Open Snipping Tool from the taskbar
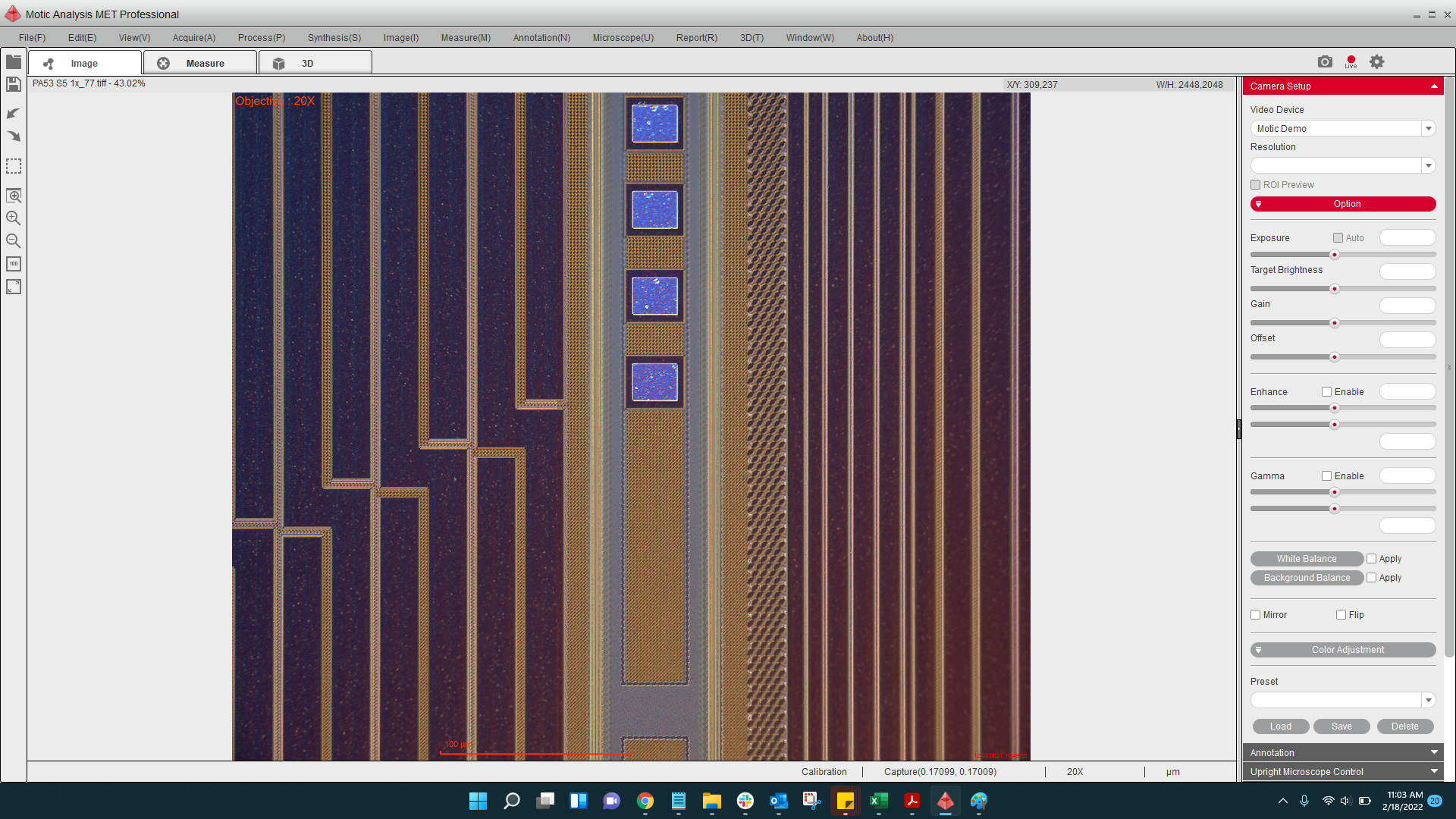Viewport: 1456px width, 819px height. 811,801
